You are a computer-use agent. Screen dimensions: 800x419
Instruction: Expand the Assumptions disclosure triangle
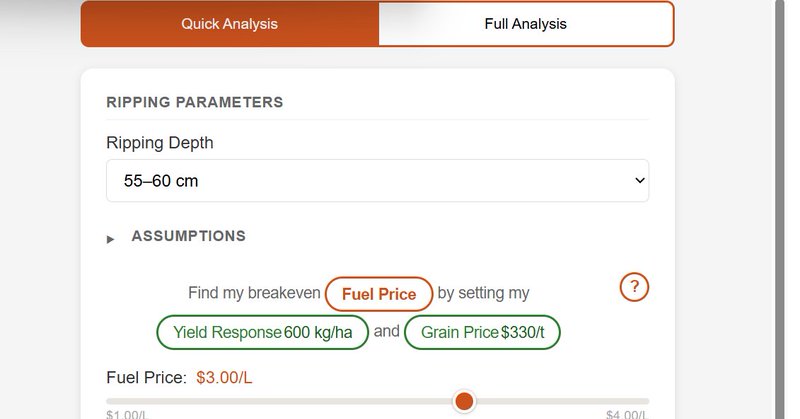tap(111, 239)
